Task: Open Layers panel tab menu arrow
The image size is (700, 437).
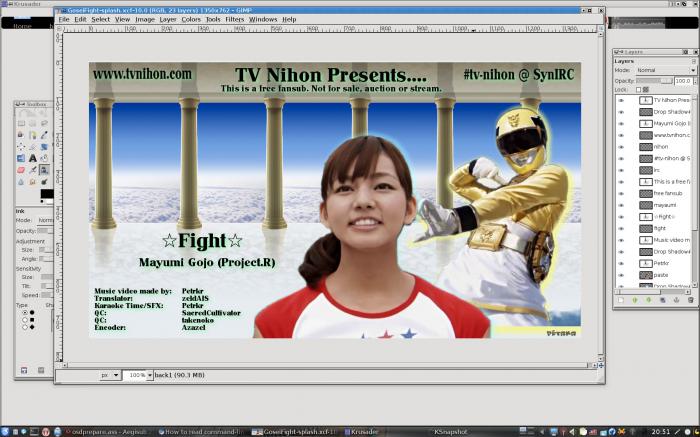Action: (693, 61)
